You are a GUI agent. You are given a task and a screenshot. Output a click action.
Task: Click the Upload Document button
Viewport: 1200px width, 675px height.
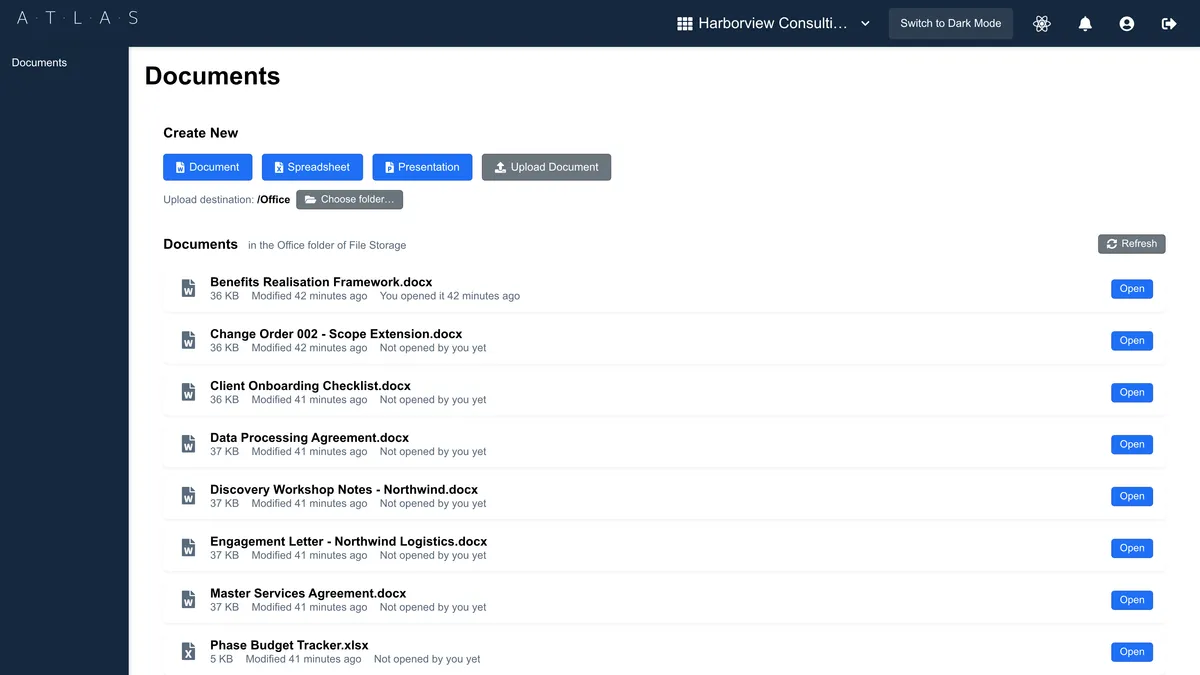coord(546,167)
